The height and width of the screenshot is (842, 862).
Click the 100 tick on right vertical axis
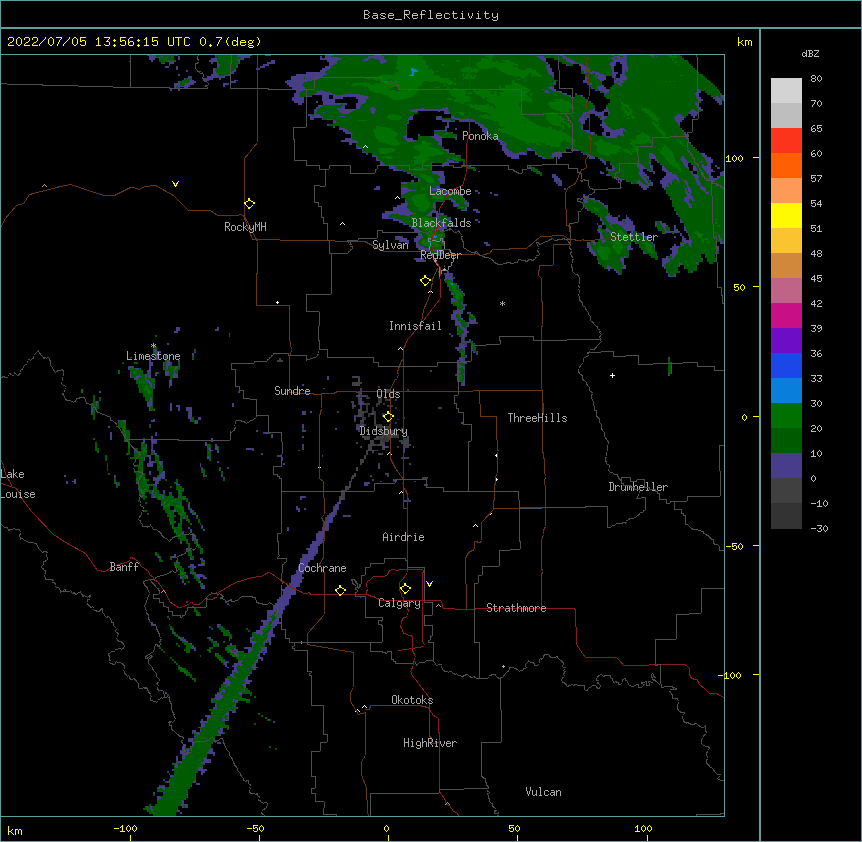(734, 158)
